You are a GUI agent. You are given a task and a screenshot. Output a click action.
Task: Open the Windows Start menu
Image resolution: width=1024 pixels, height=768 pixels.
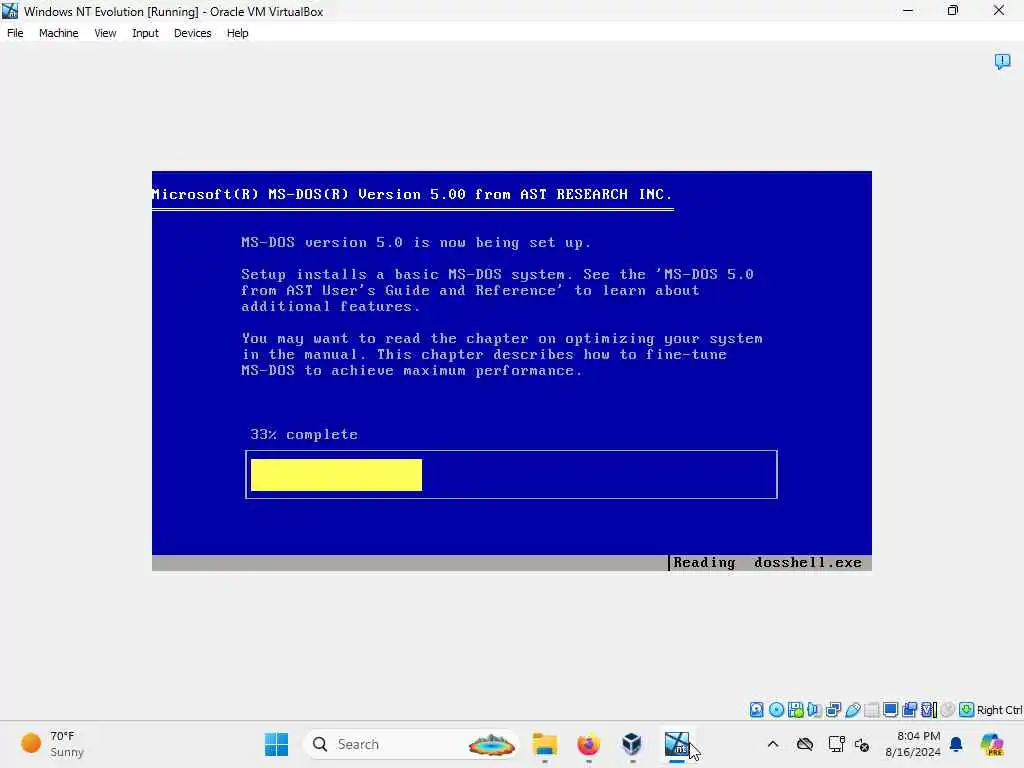tap(276, 744)
